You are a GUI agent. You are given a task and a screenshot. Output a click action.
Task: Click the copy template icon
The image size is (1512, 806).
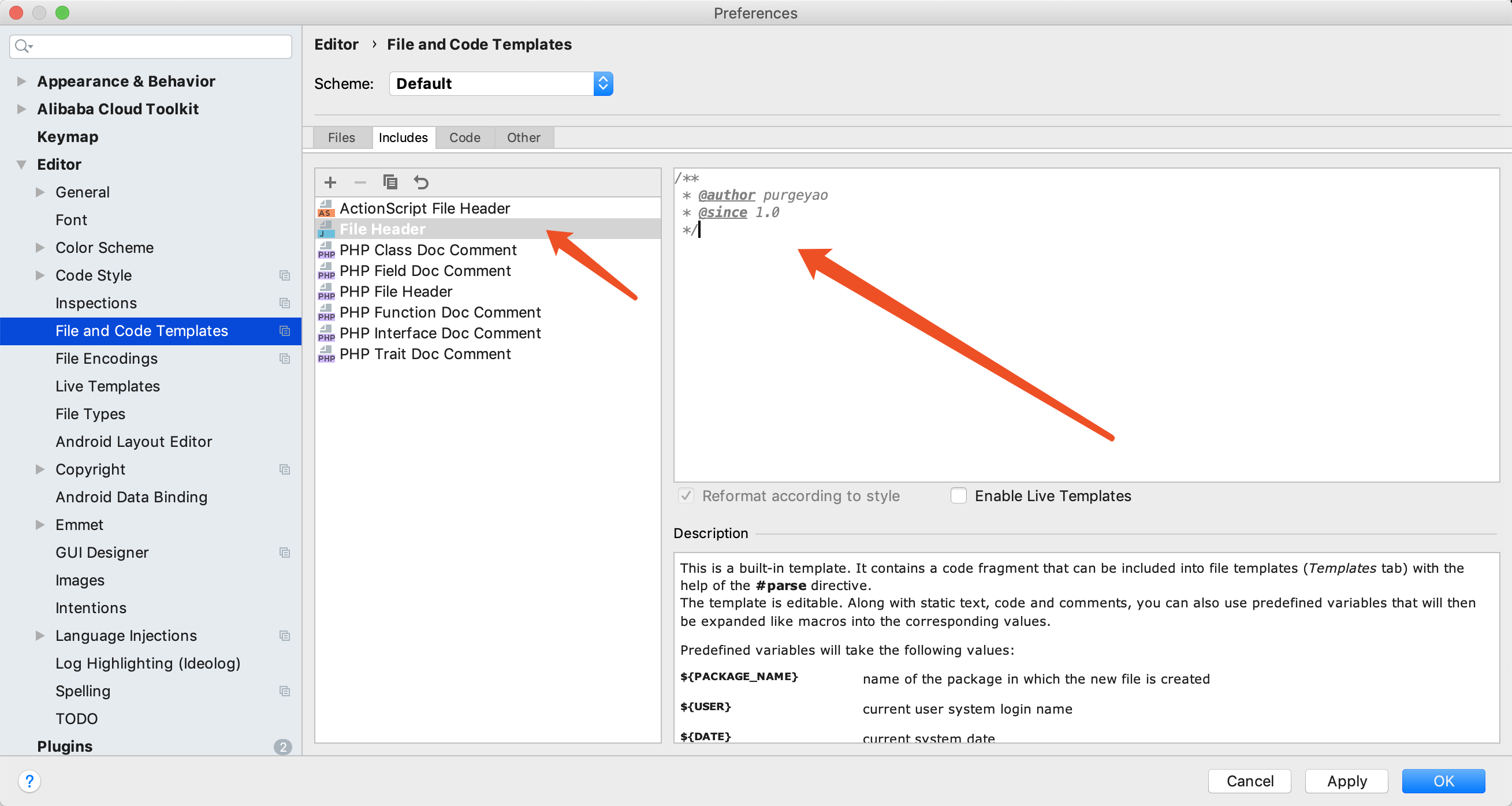[390, 182]
